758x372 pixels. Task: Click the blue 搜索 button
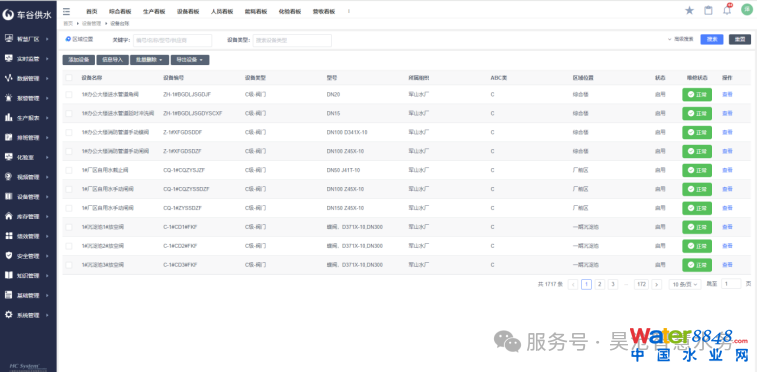tap(712, 40)
